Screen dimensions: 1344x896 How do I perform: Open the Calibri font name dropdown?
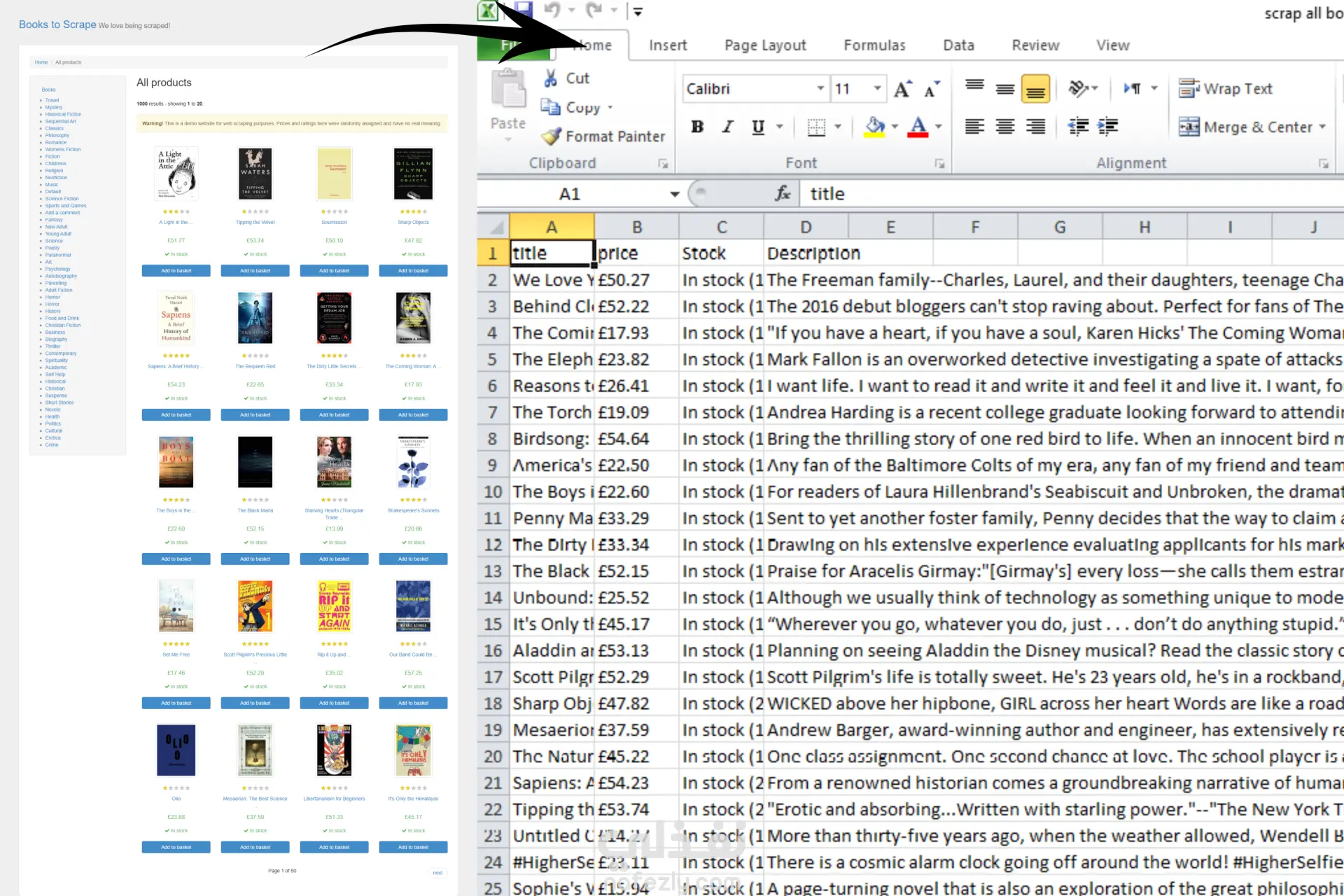(820, 89)
